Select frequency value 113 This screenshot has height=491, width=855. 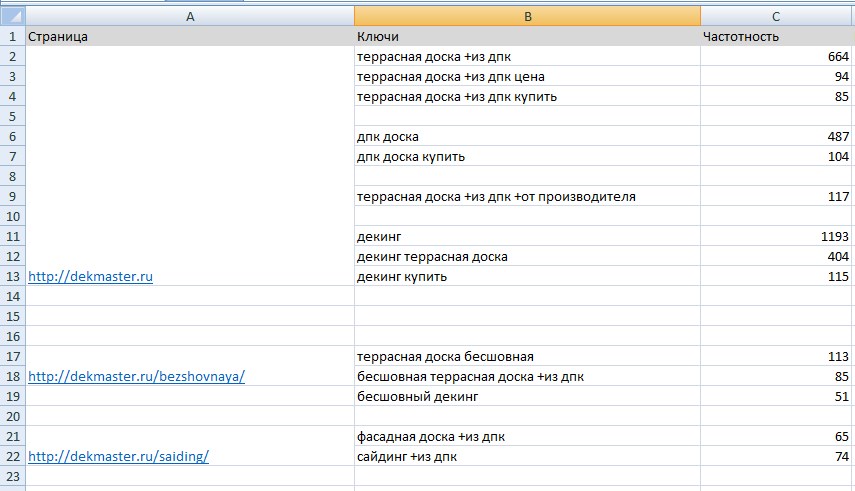point(776,357)
